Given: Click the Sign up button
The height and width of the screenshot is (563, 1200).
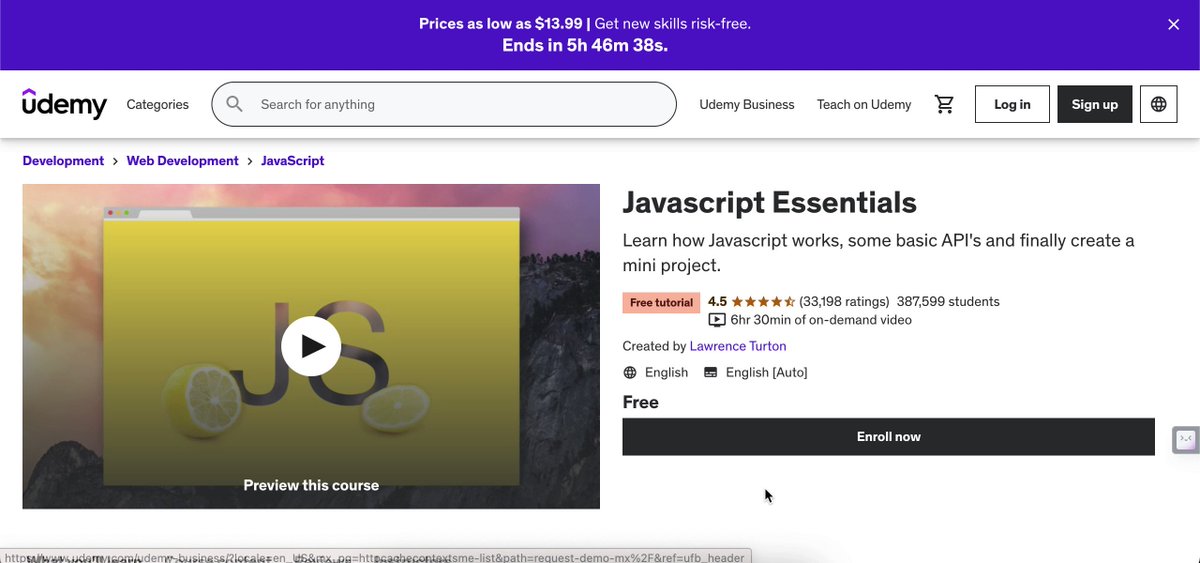Looking at the screenshot, I should point(1095,104).
